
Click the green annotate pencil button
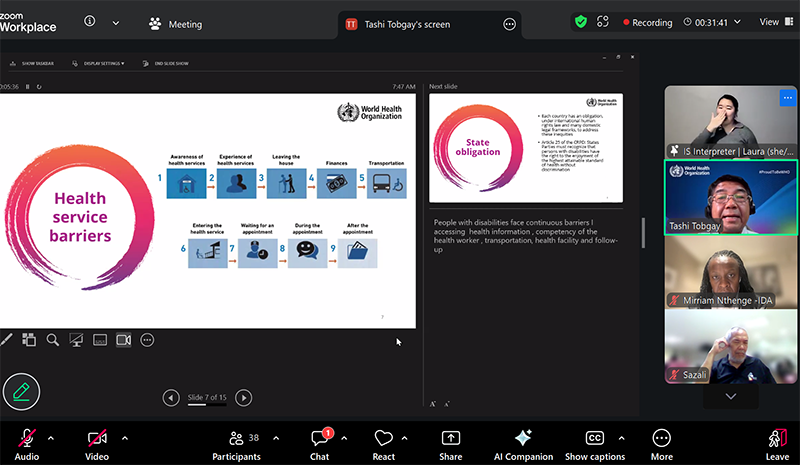(21, 391)
